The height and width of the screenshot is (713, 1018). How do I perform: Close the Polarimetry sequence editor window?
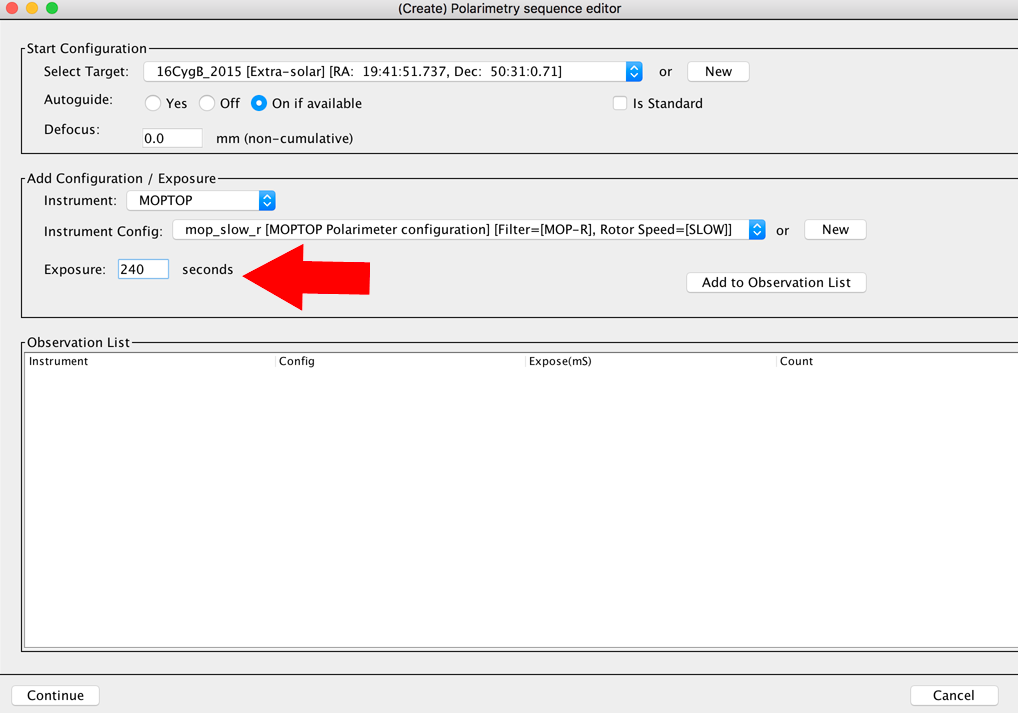coord(12,8)
